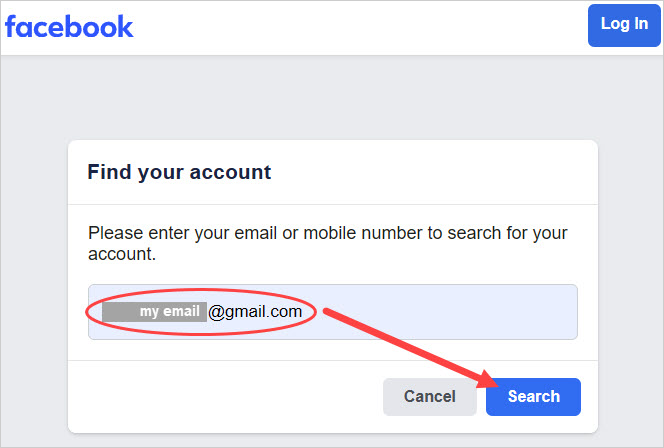Image resolution: width=664 pixels, height=448 pixels.
Task: Click the gray page background above the dialog
Action: 330,98
